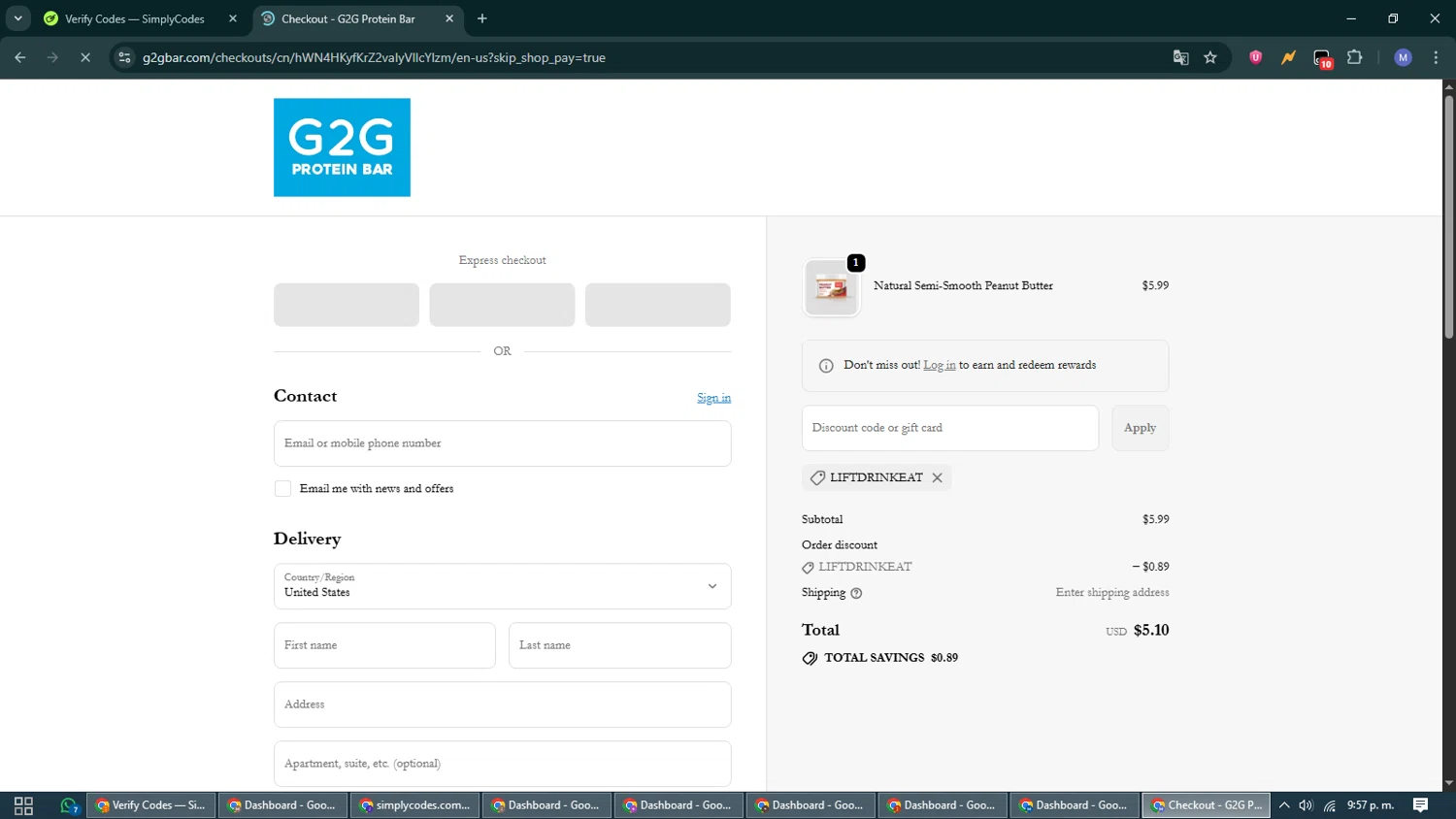Select the Checkout - G2G Protein Bar tab
1456x819 pixels.
tap(347, 18)
